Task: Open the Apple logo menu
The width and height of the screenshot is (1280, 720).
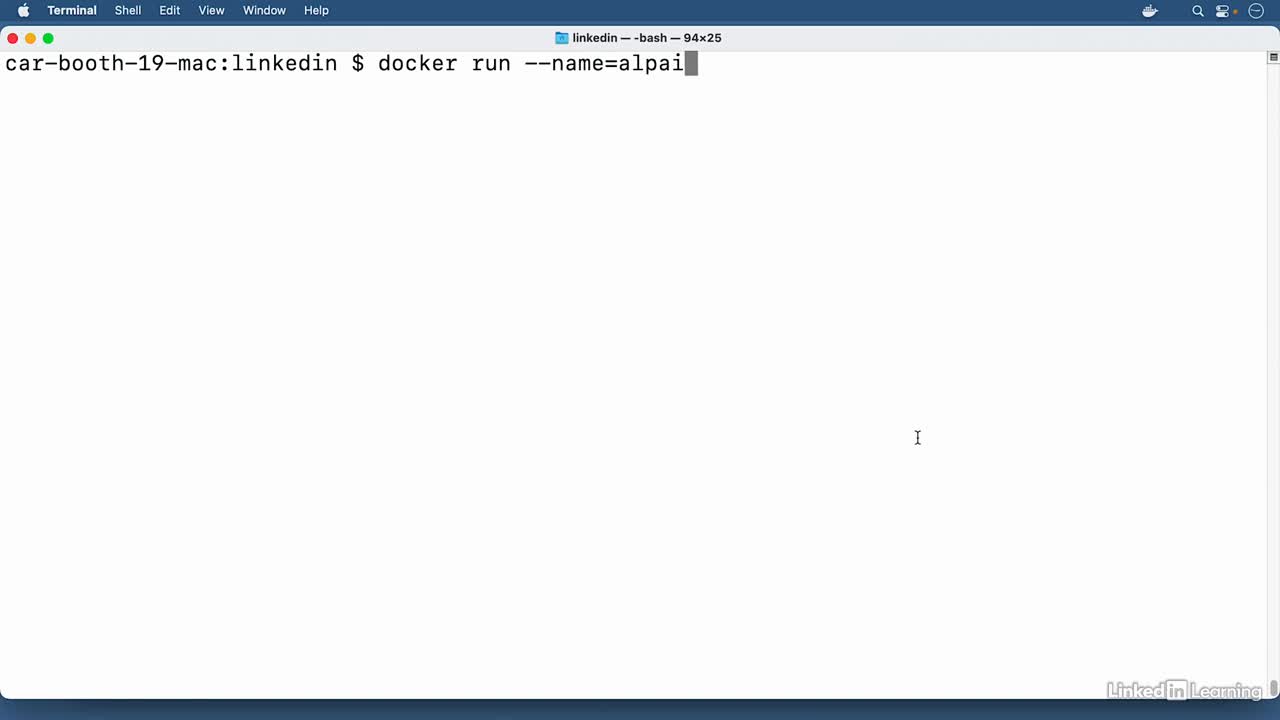Action: pyautogui.click(x=23, y=11)
